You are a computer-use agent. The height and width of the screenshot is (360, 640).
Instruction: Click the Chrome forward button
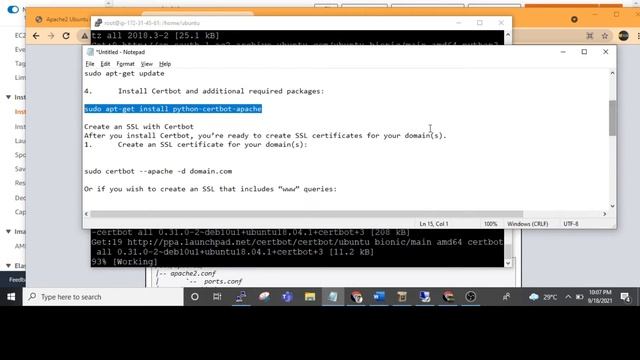(51, 36)
